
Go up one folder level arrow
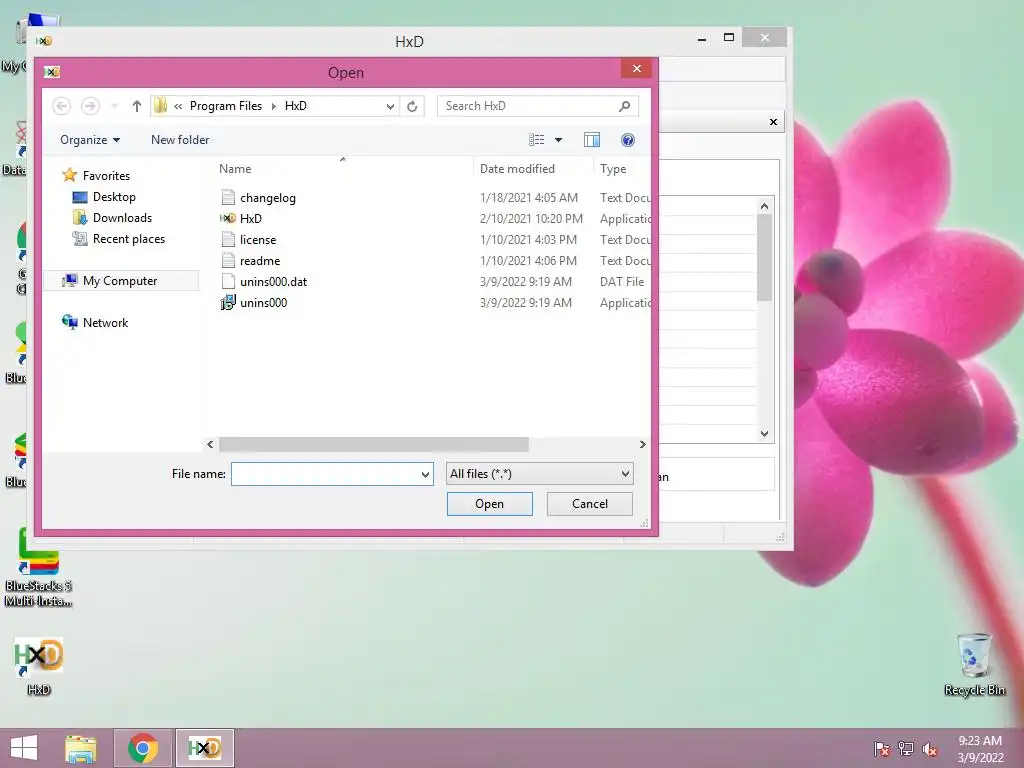[x=136, y=106]
